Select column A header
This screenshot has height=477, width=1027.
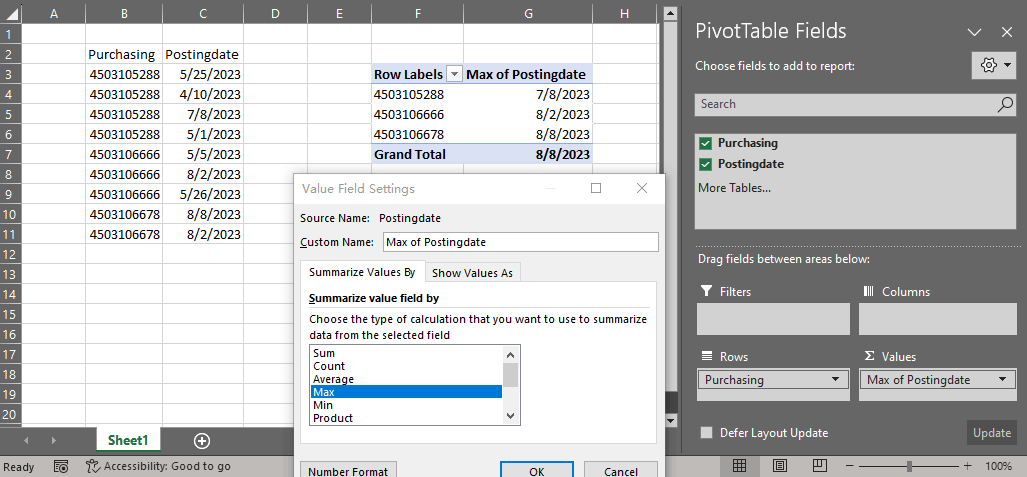pyautogui.click(x=54, y=14)
